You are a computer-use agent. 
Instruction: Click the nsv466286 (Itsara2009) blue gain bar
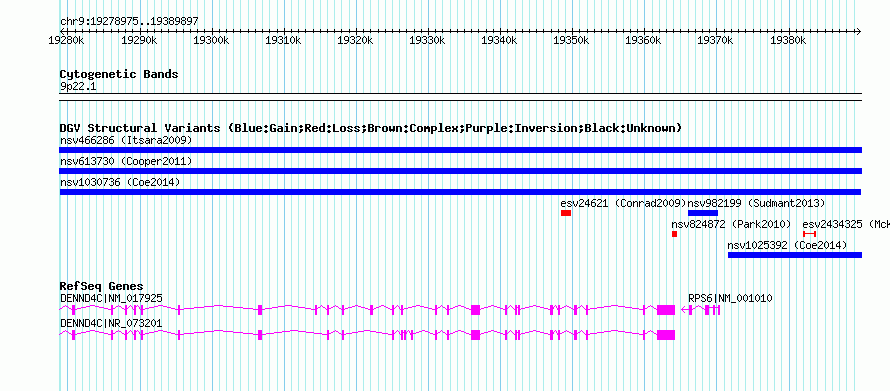coord(460,150)
